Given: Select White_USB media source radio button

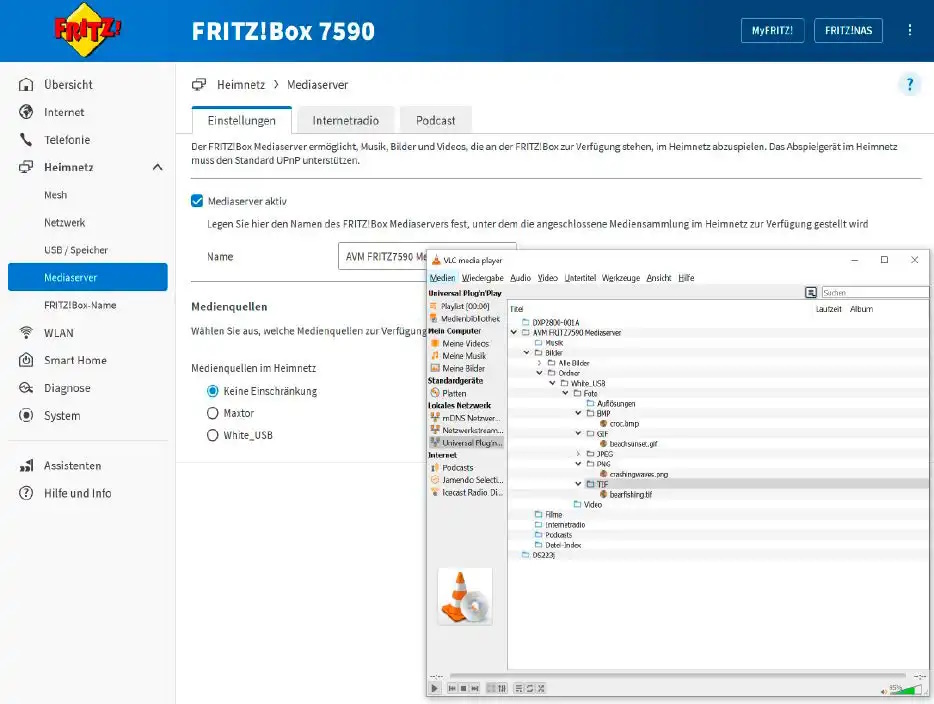Looking at the screenshot, I should coord(213,435).
